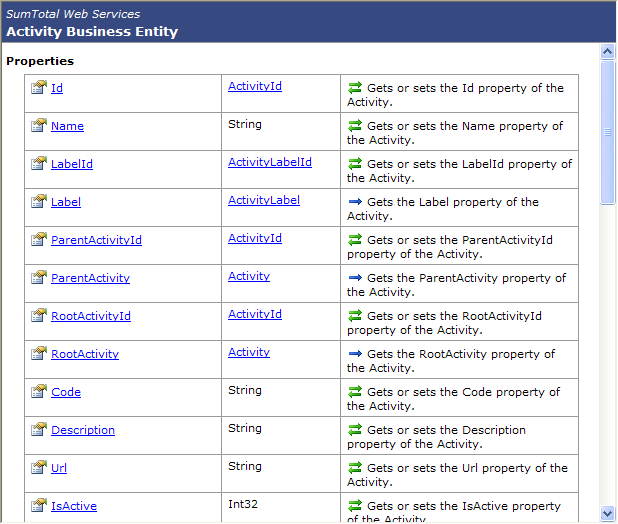Screen dimensions: 618x524
Task: Open the Id property link
Action: [x=57, y=88]
